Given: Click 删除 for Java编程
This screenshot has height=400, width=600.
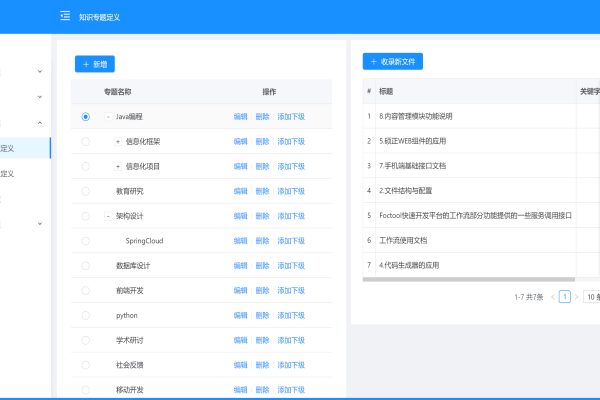Looking at the screenshot, I should 262,117.
